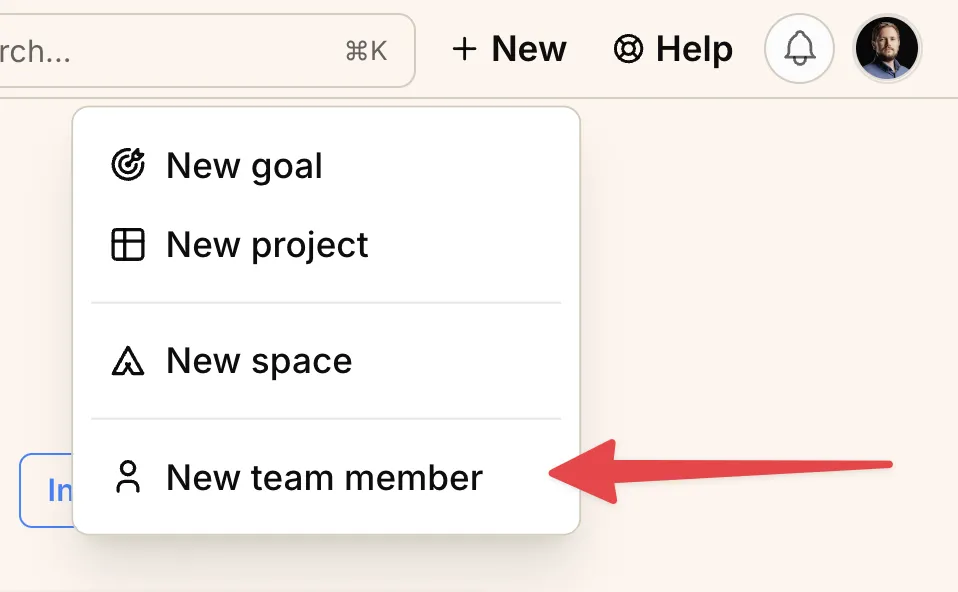Click the plus icon next to New
The image size is (958, 592).
[466, 48]
